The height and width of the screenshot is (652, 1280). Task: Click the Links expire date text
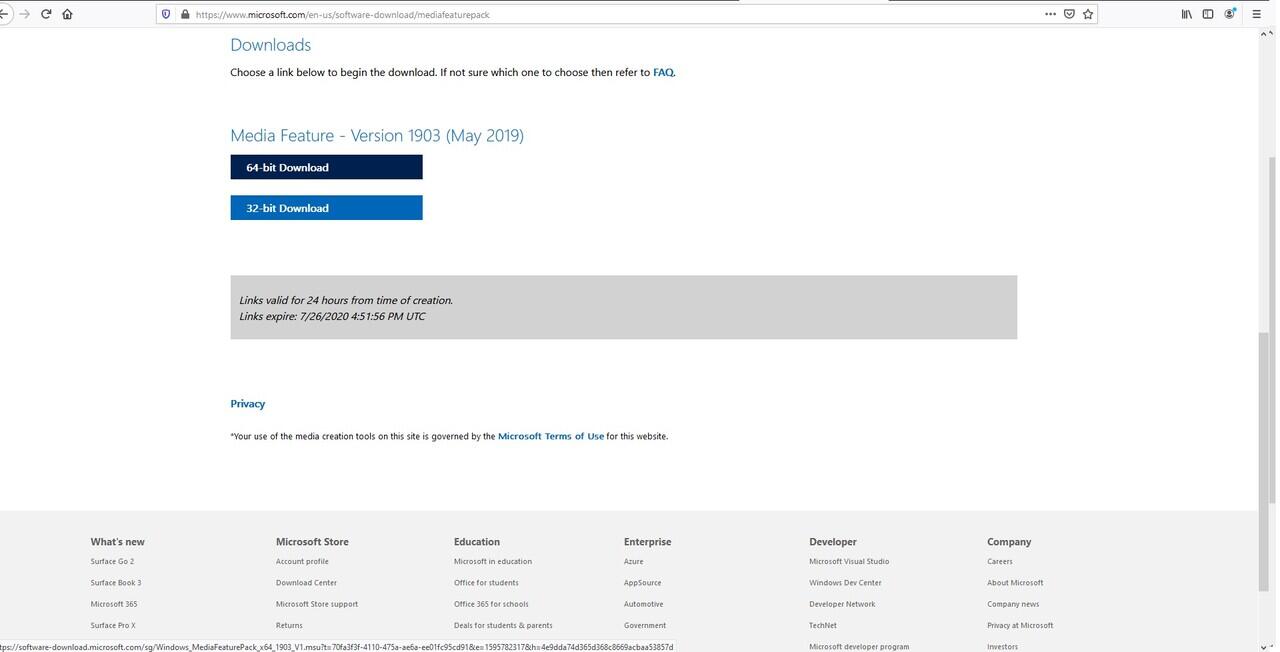(x=332, y=316)
